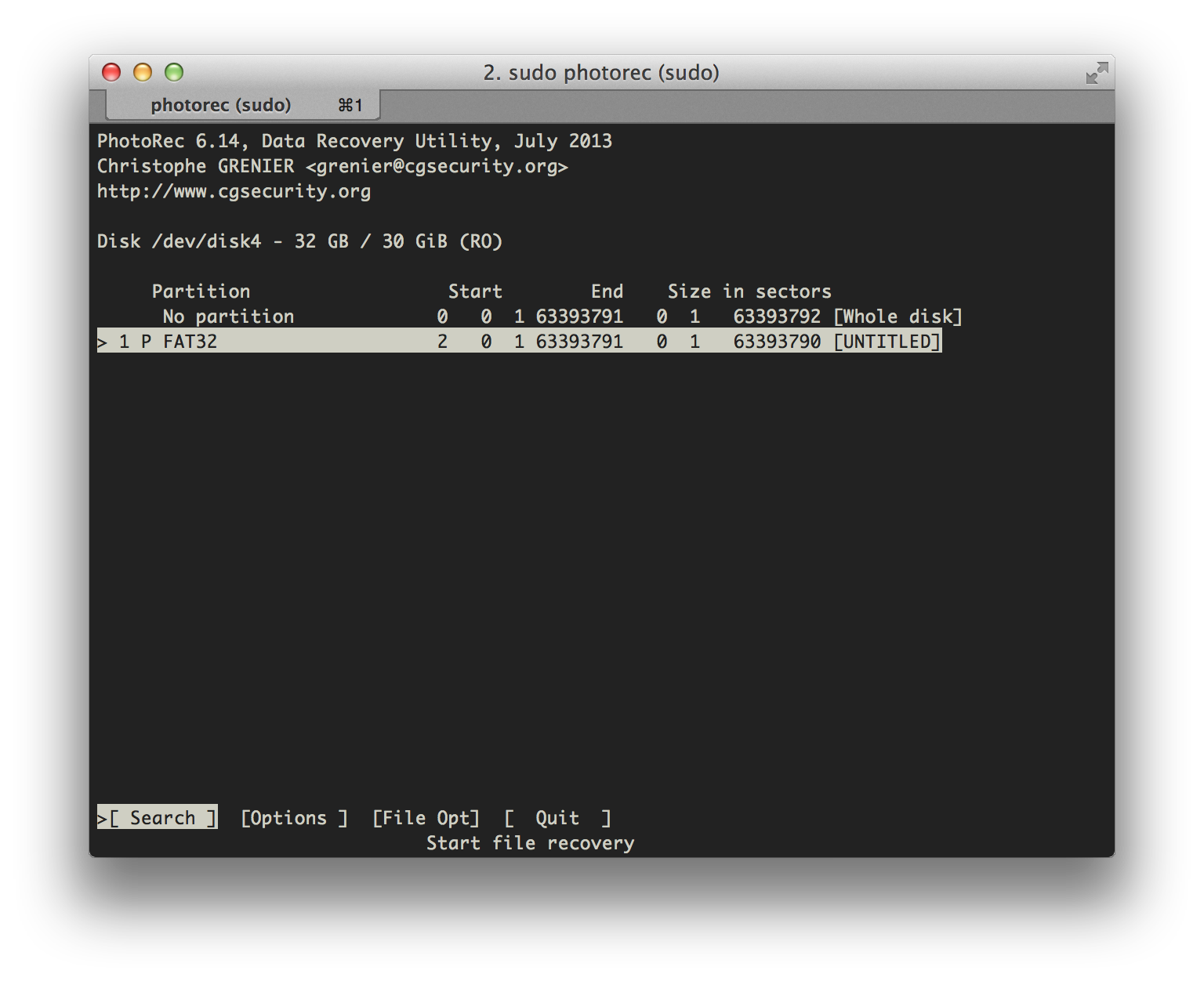Image resolution: width=1204 pixels, height=981 pixels.
Task: Enter fullscreen using the top-right arrows icon
Action: tap(1097, 73)
